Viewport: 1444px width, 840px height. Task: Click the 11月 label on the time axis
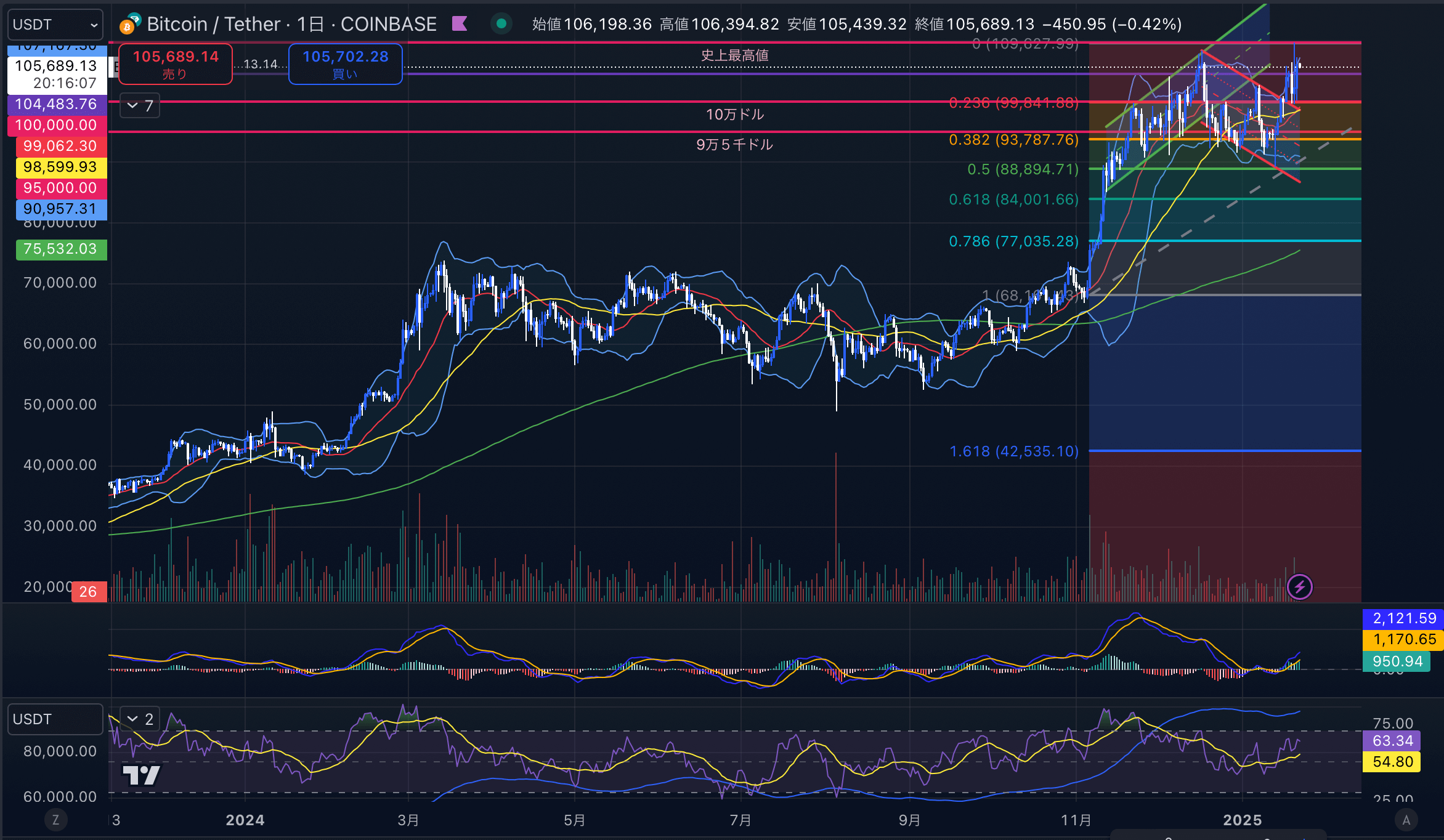(x=1076, y=820)
